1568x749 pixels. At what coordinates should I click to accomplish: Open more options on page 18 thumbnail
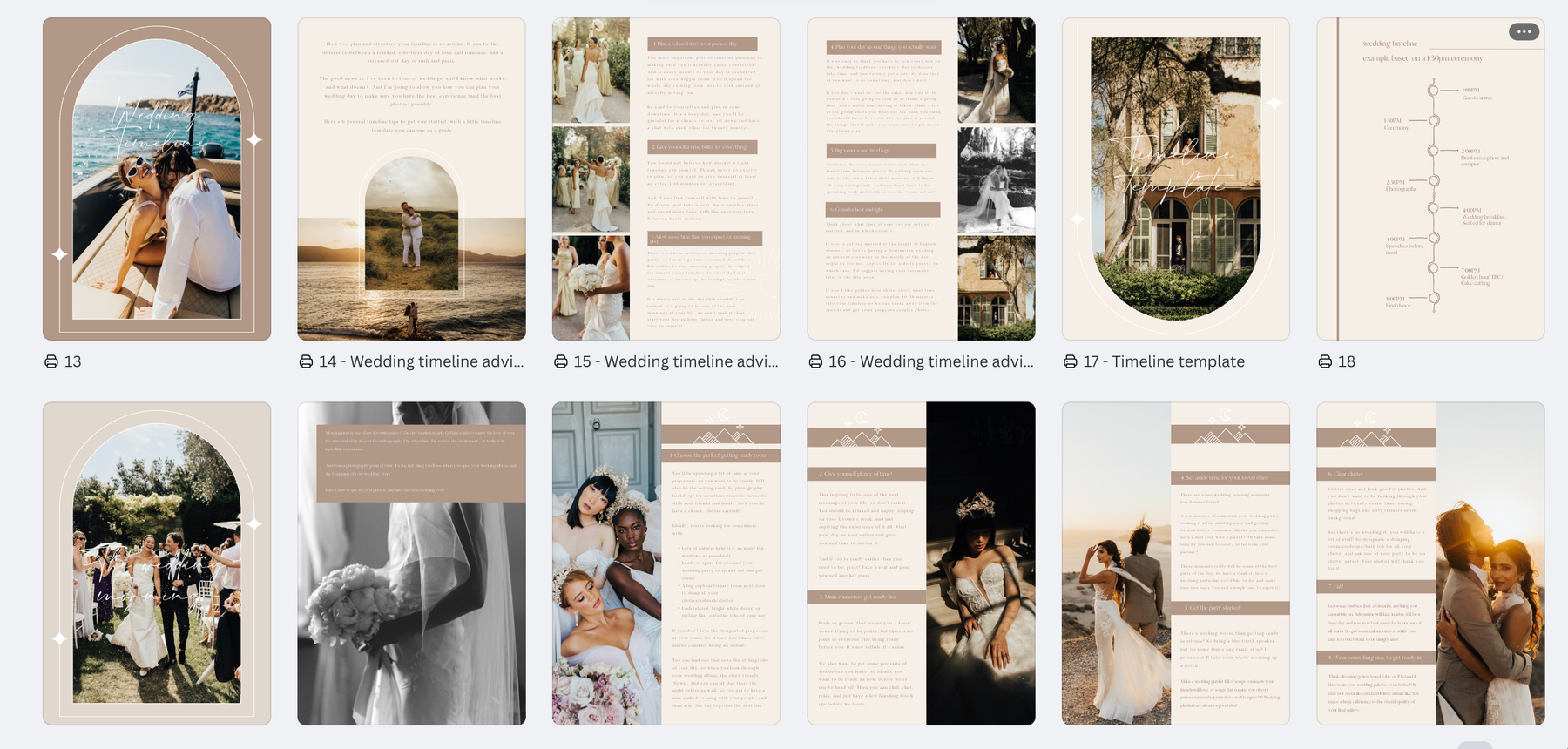click(x=1524, y=32)
